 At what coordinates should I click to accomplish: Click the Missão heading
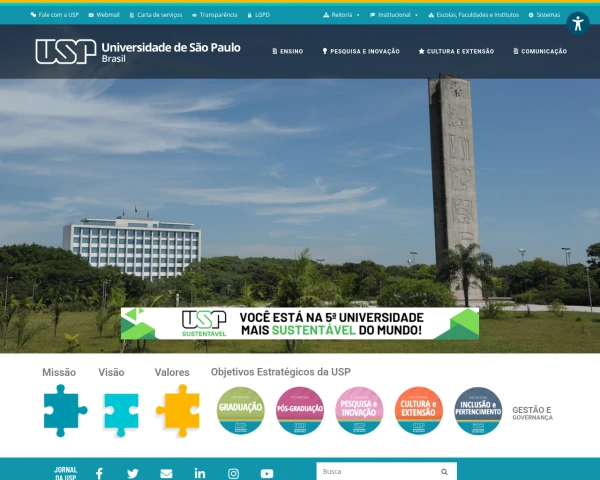tap(59, 372)
